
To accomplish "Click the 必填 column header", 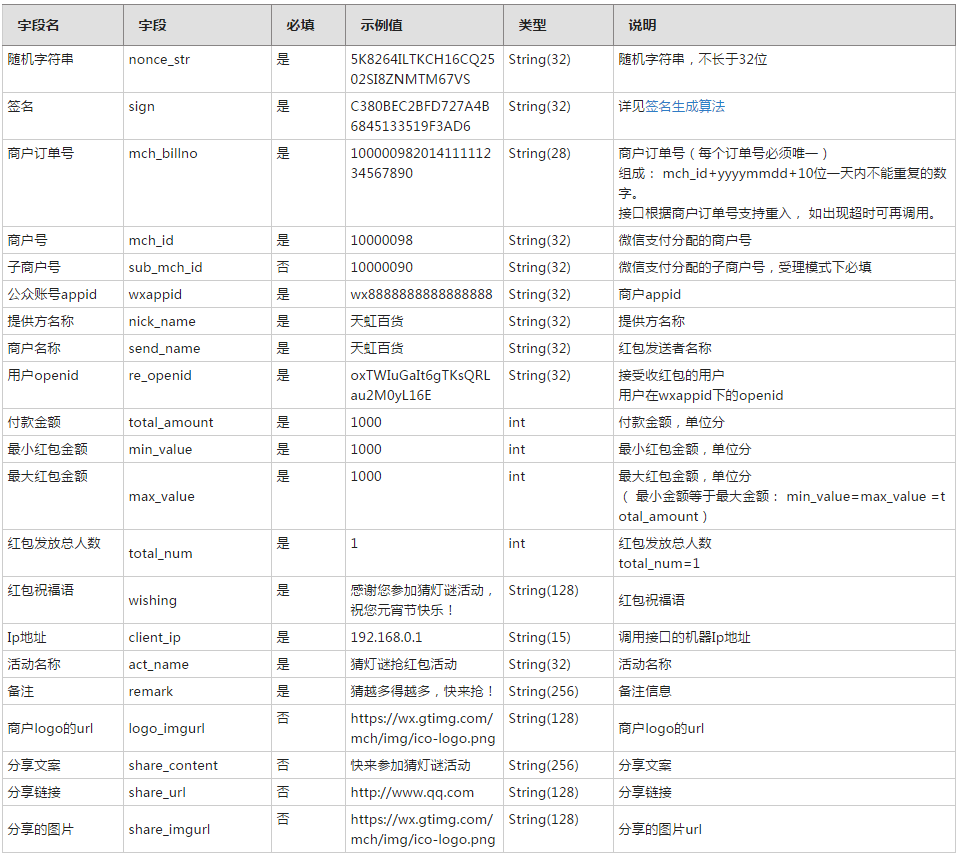I will tap(300, 25).
